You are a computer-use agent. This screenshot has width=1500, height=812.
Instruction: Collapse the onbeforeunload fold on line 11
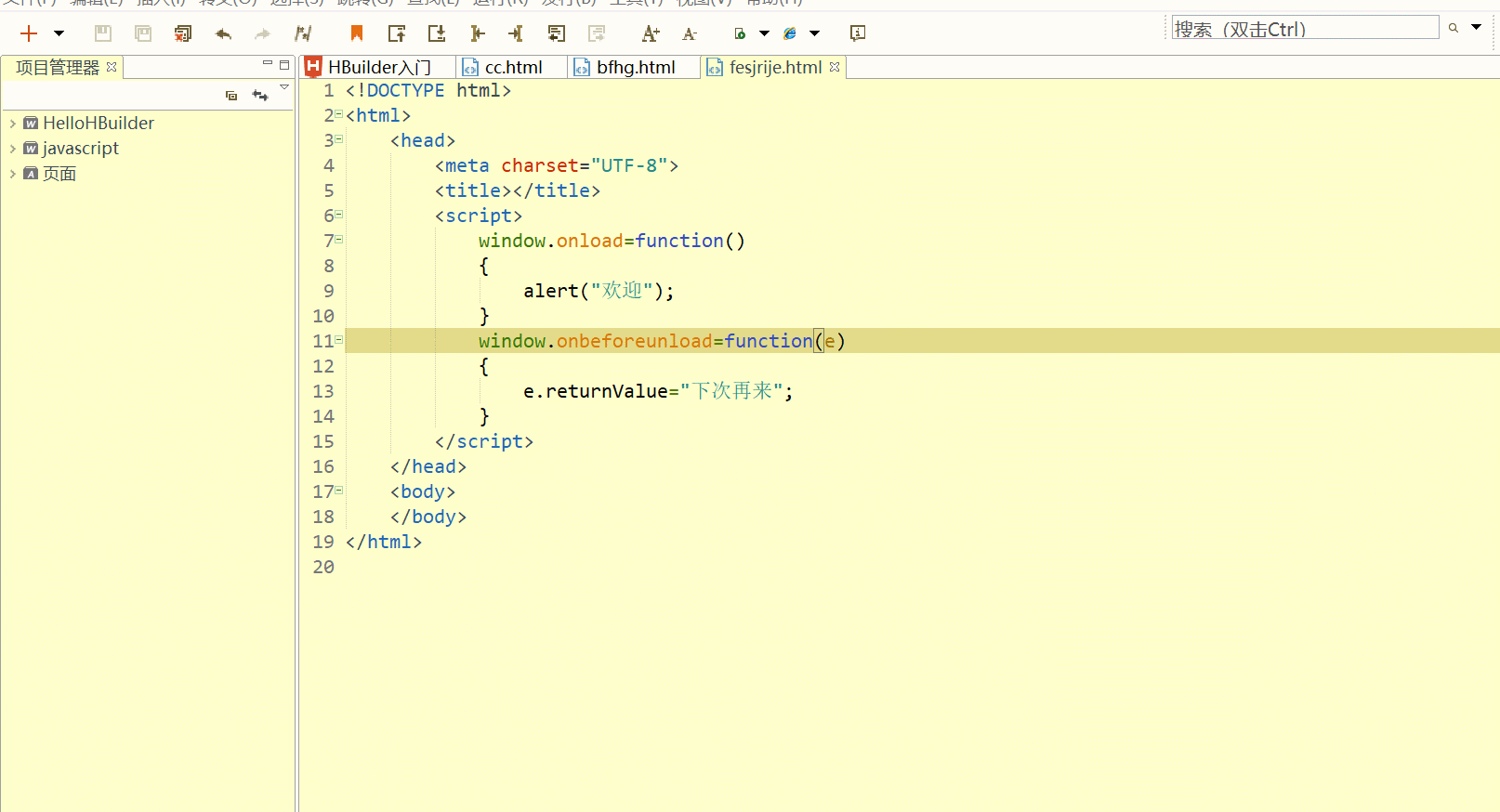tap(338, 340)
